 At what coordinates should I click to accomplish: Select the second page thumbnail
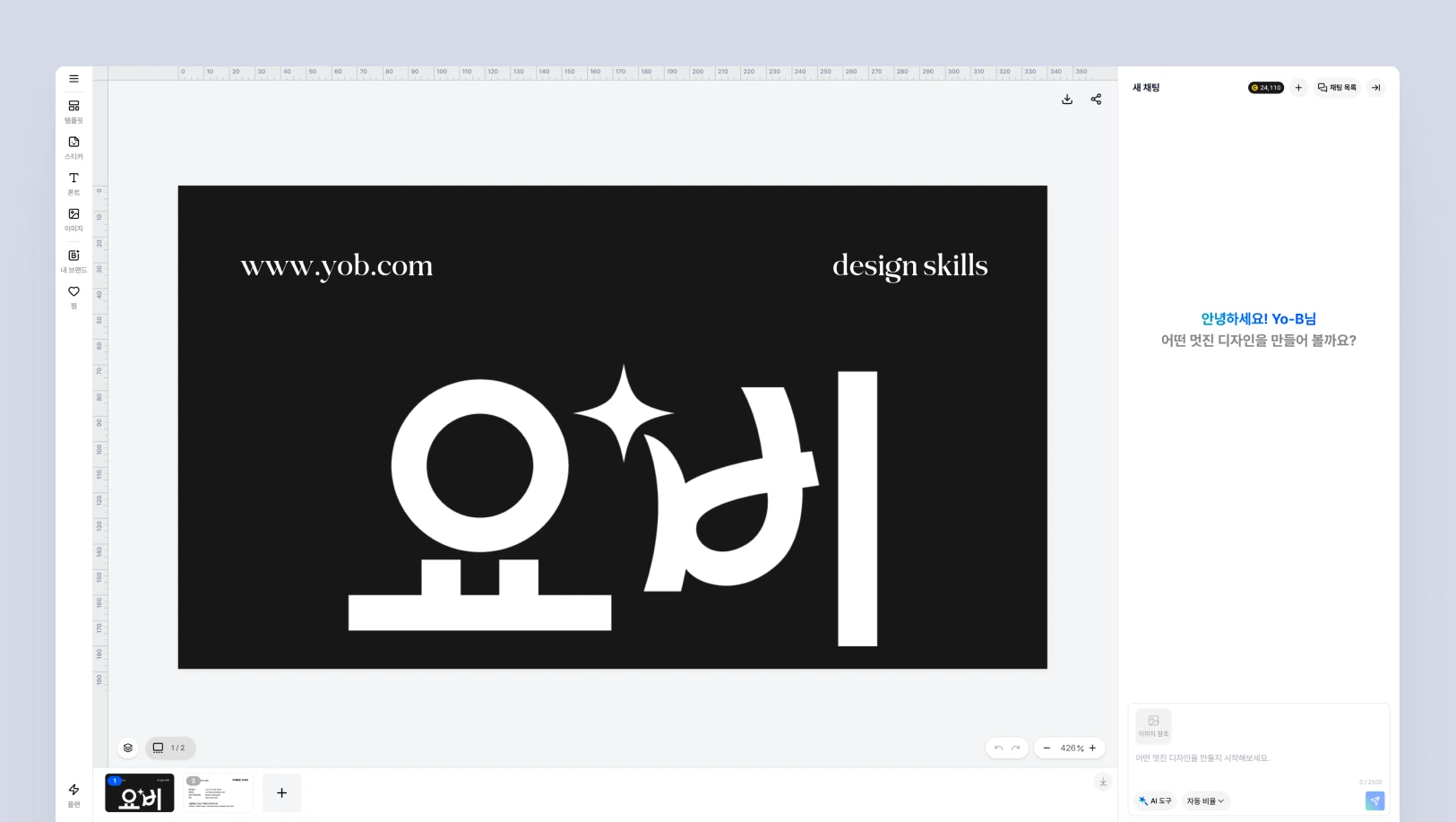pos(218,793)
